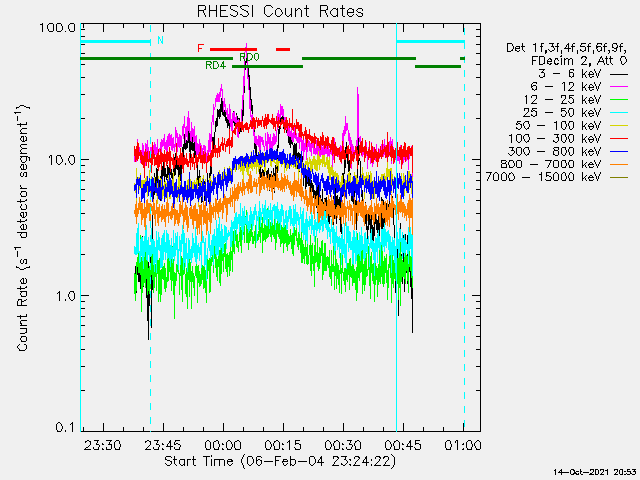The height and width of the screenshot is (480, 640).
Task: Click the 23:45 time axis label
Action: [x=163, y=445]
